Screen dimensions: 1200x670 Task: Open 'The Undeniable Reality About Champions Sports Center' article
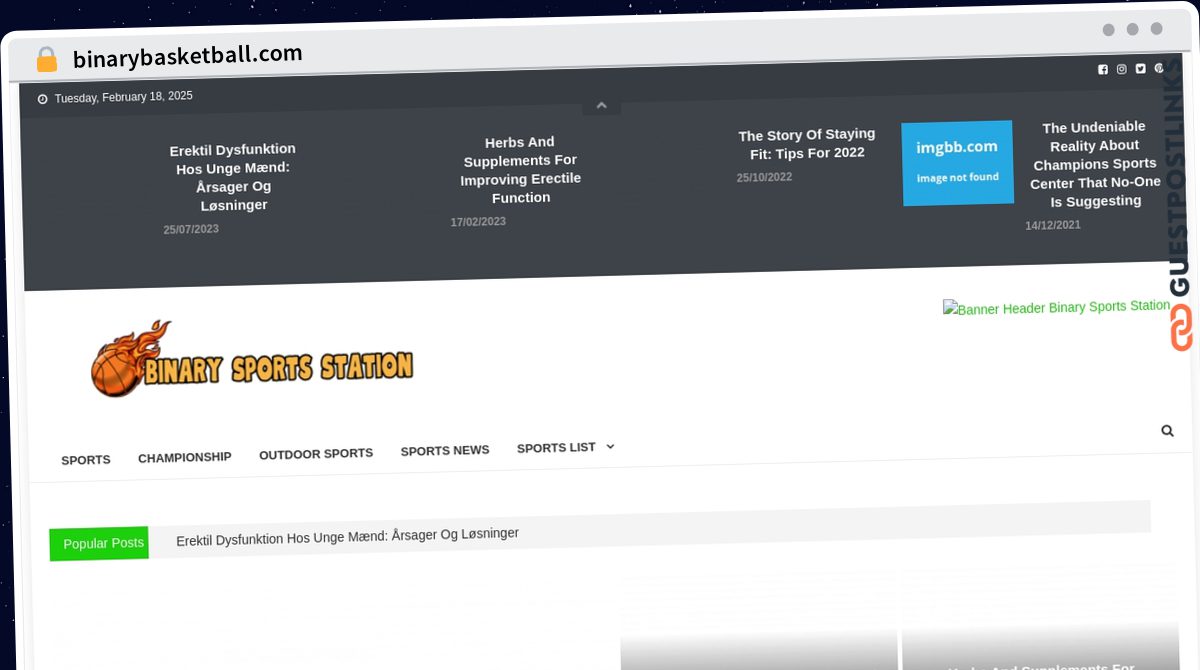click(1095, 164)
